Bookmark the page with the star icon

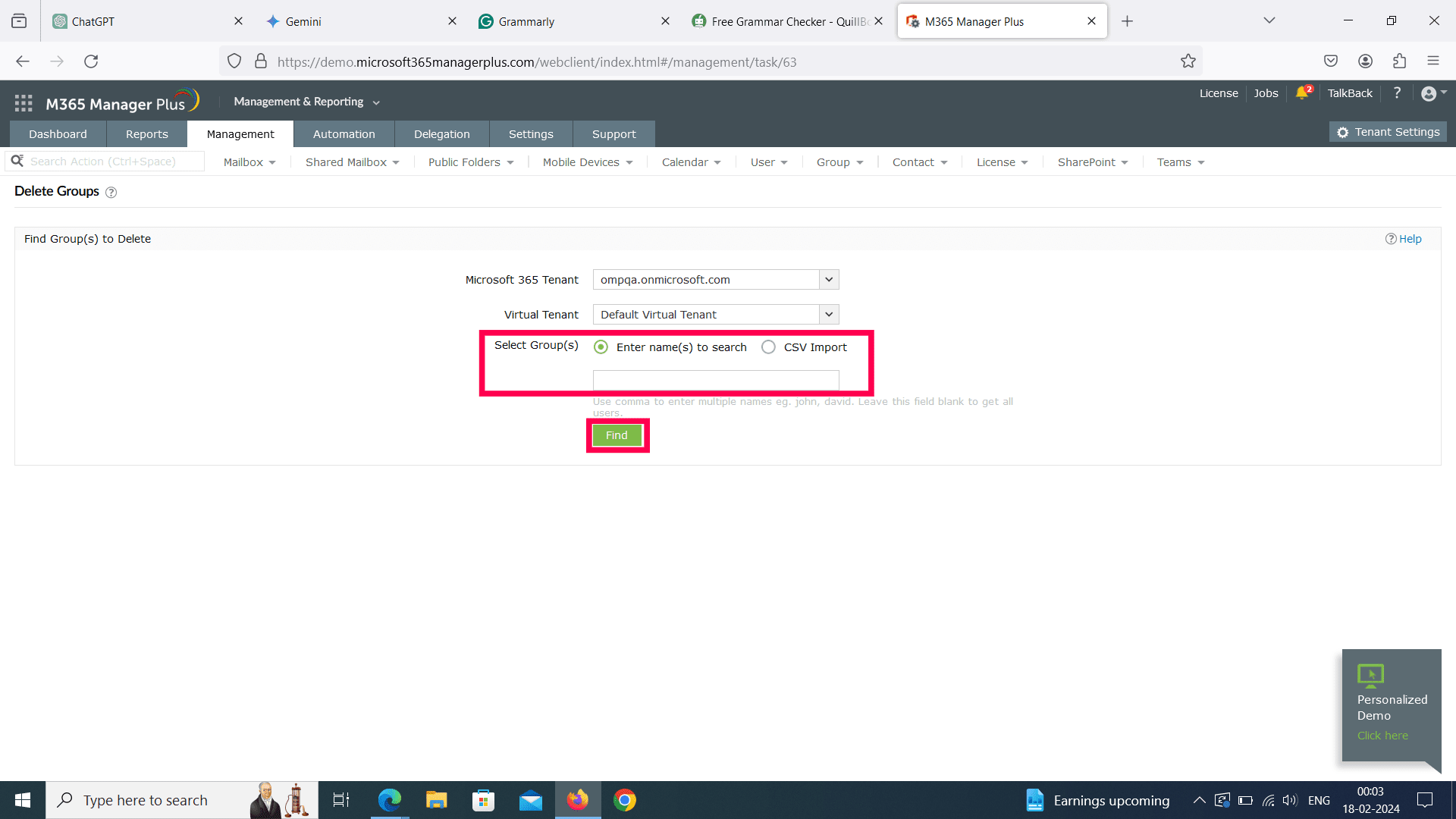point(1188,61)
